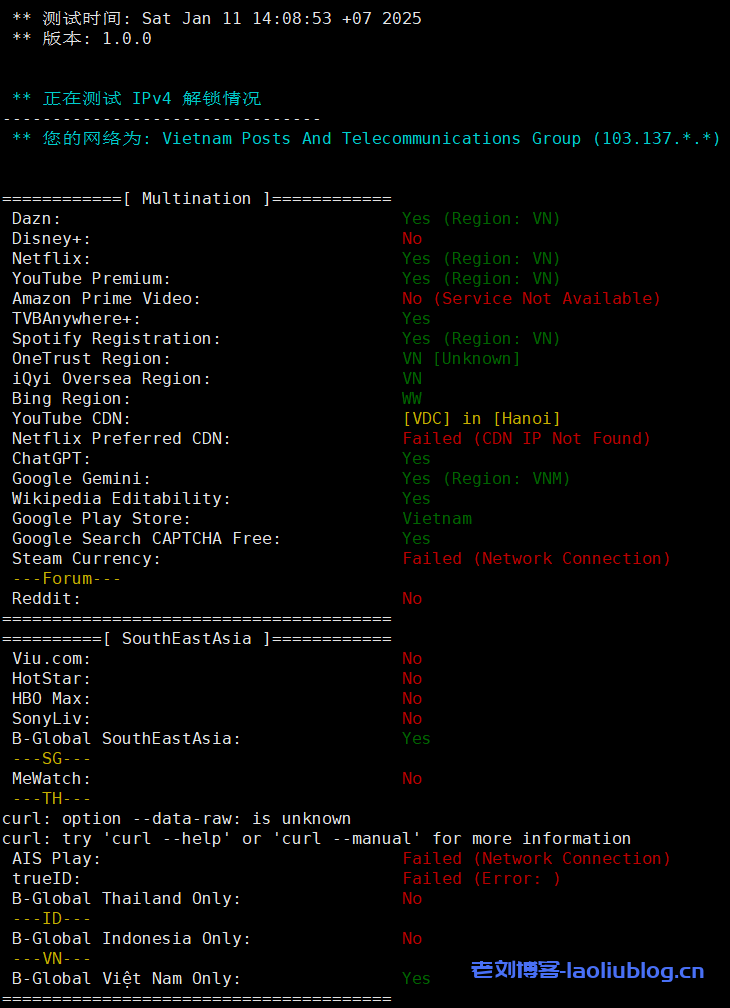
Task: Click the Google Play Store Vietnam result
Action: tap(437, 519)
